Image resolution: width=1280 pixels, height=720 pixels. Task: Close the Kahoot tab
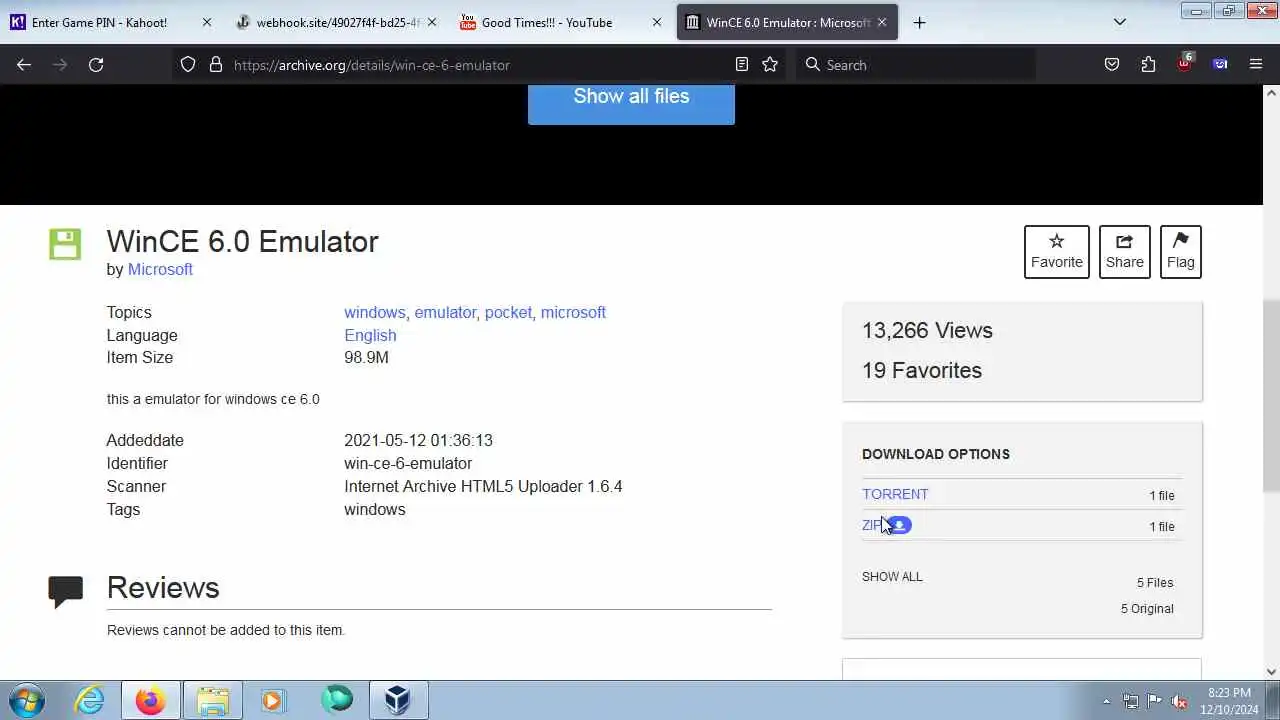pyautogui.click(x=207, y=22)
